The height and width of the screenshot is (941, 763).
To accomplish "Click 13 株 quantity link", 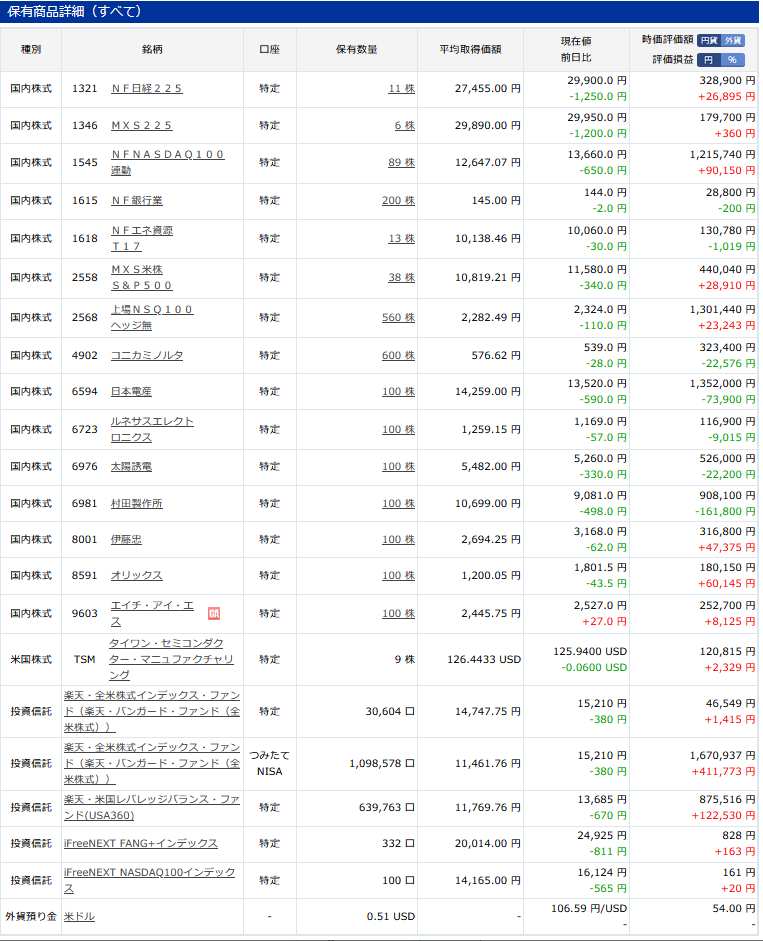I will (402, 238).
